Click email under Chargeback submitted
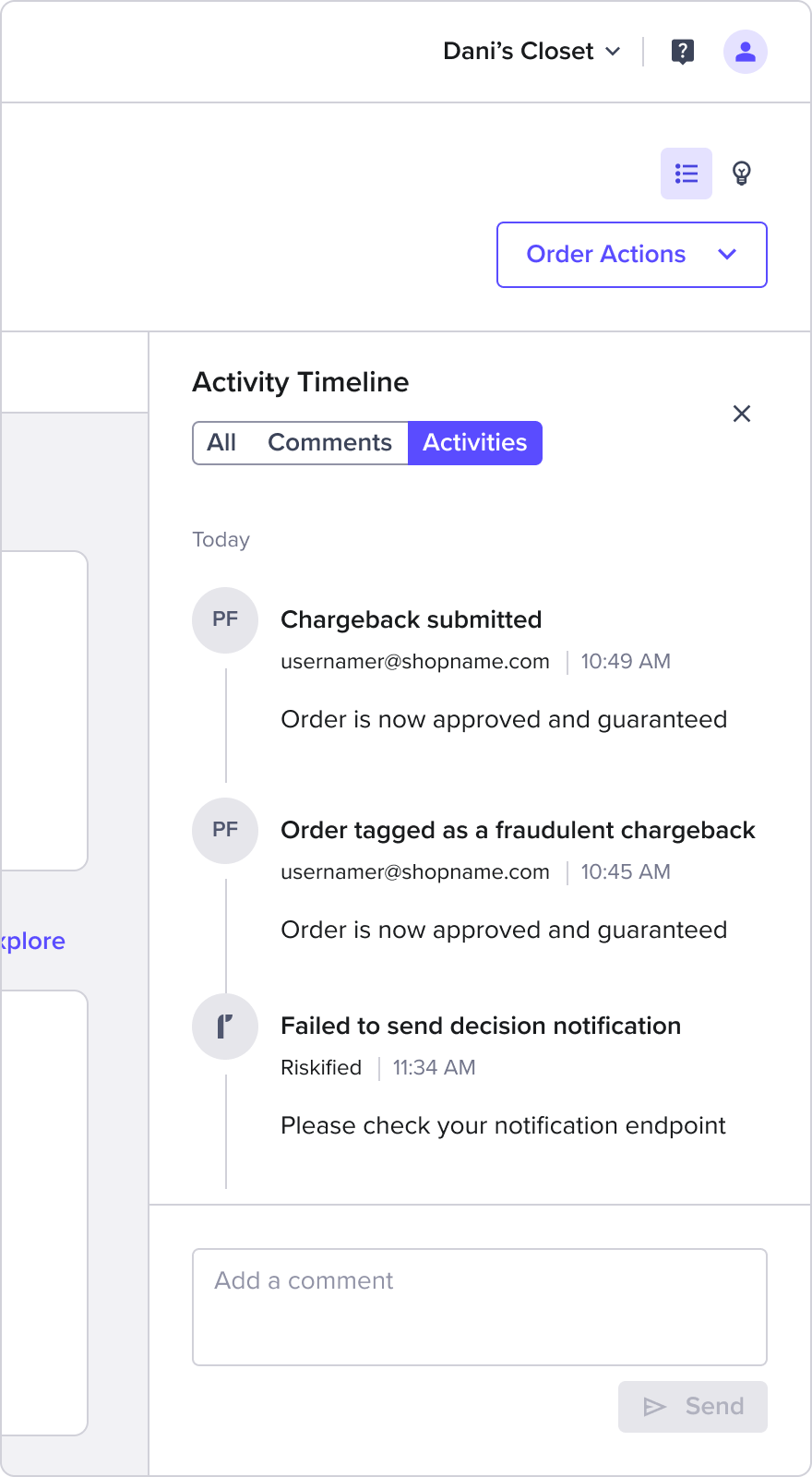The width and height of the screenshot is (812, 1477). click(415, 662)
